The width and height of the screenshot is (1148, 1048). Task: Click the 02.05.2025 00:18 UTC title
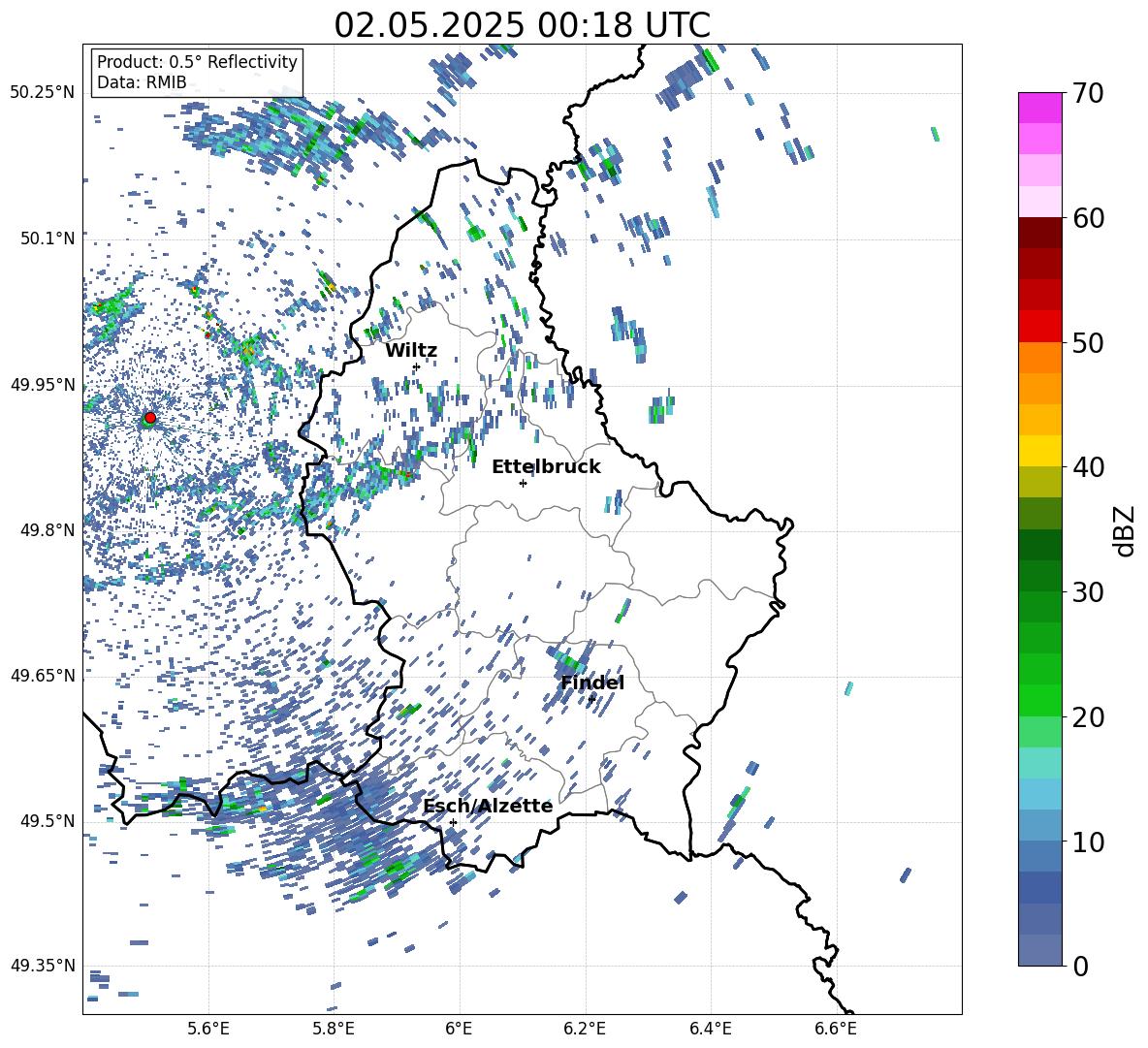522,25
